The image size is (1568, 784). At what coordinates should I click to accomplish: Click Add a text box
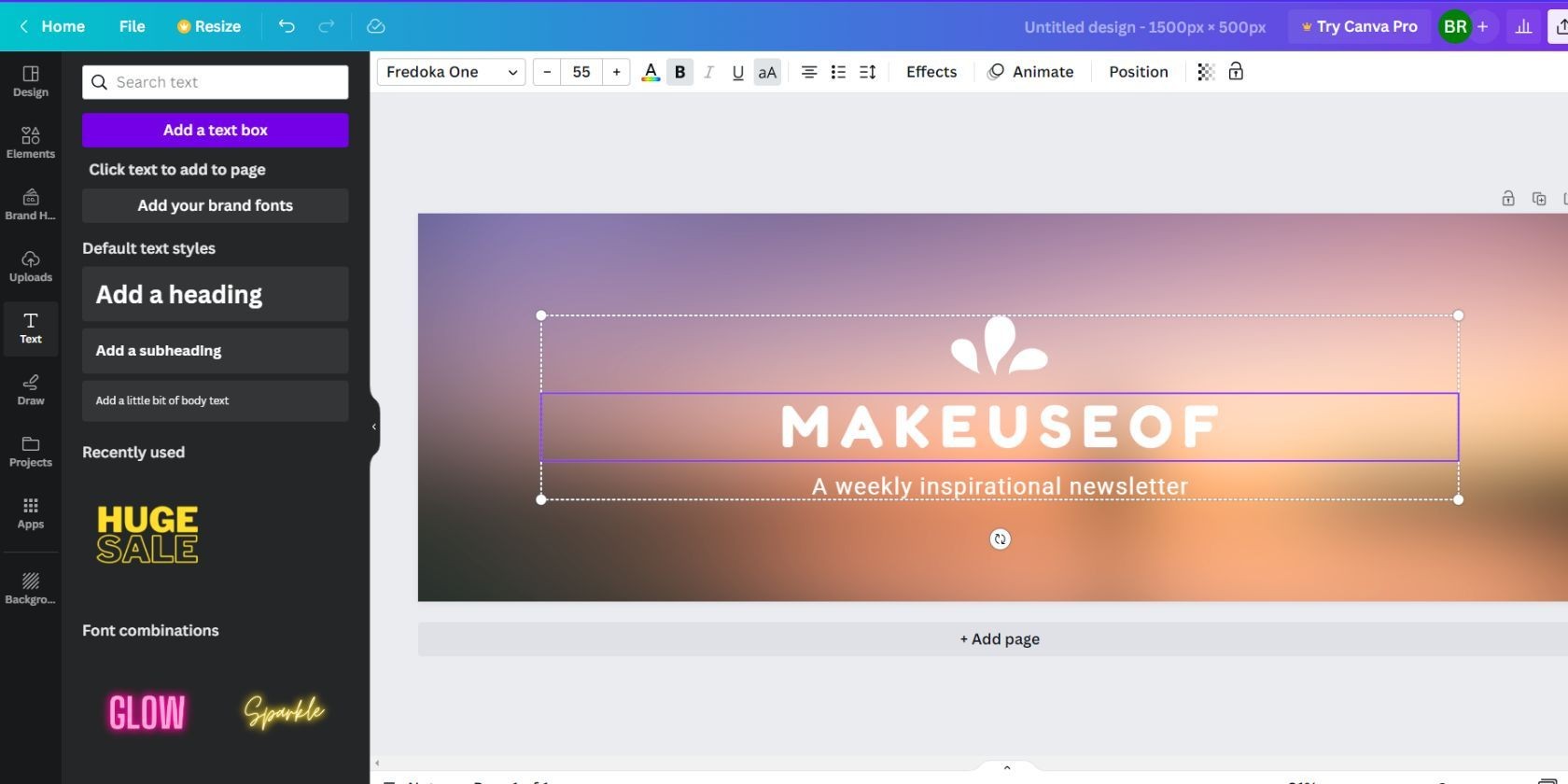click(x=216, y=130)
